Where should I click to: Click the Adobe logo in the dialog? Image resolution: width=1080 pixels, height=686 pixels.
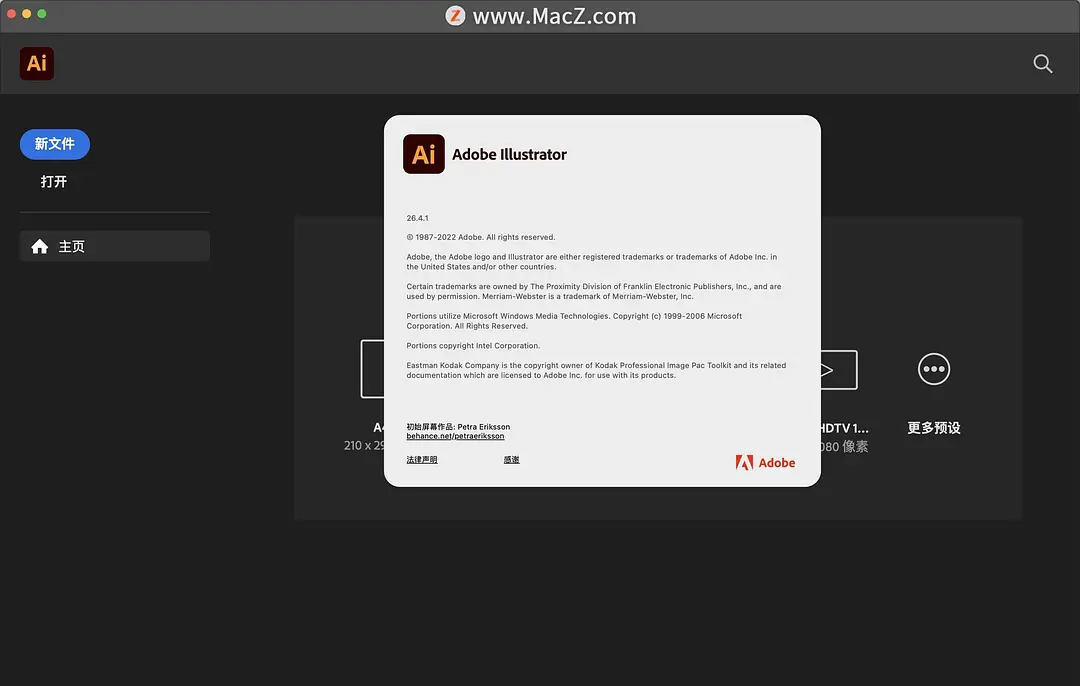(765, 462)
